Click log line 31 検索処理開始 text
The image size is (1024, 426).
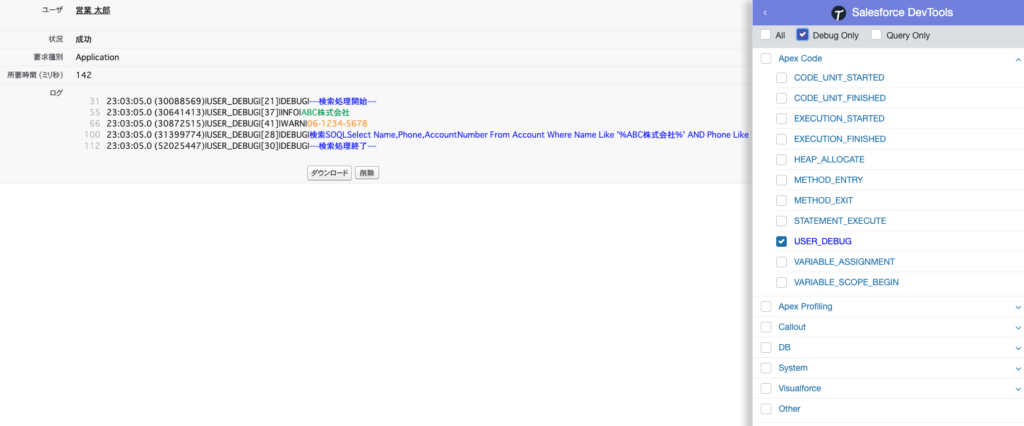coord(343,101)
